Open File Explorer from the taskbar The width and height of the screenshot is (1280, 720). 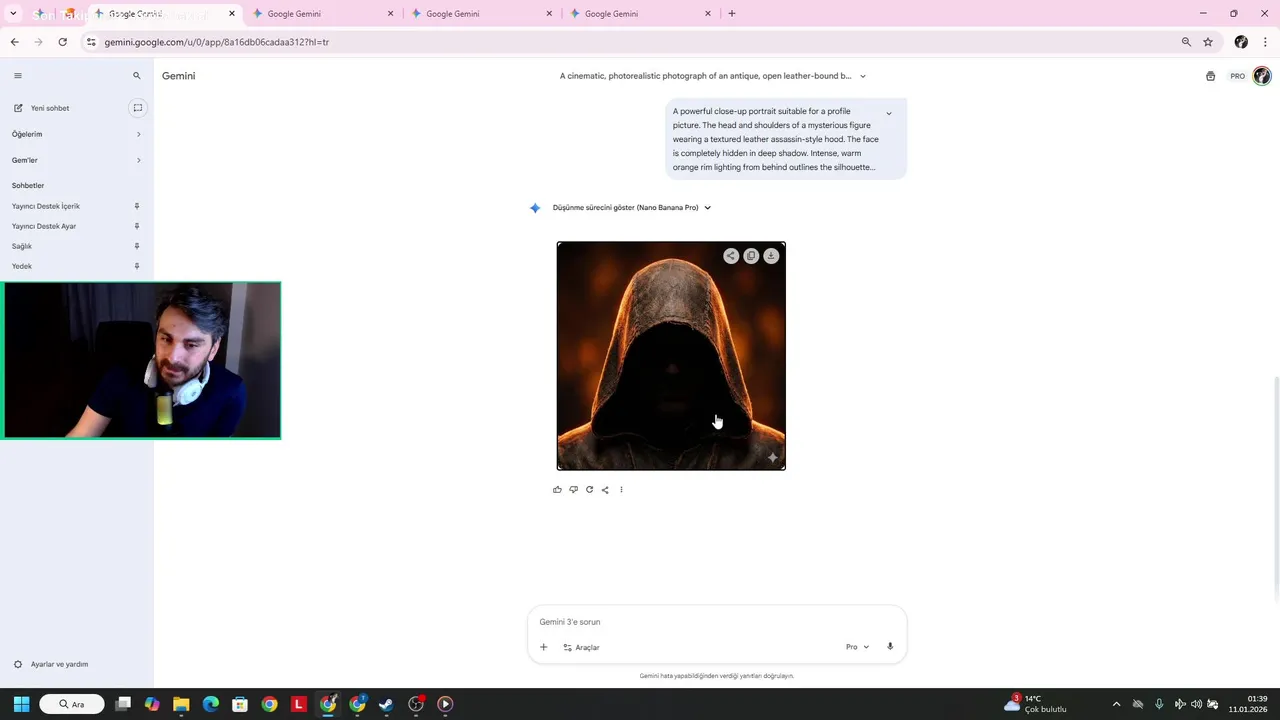point(181,704)
